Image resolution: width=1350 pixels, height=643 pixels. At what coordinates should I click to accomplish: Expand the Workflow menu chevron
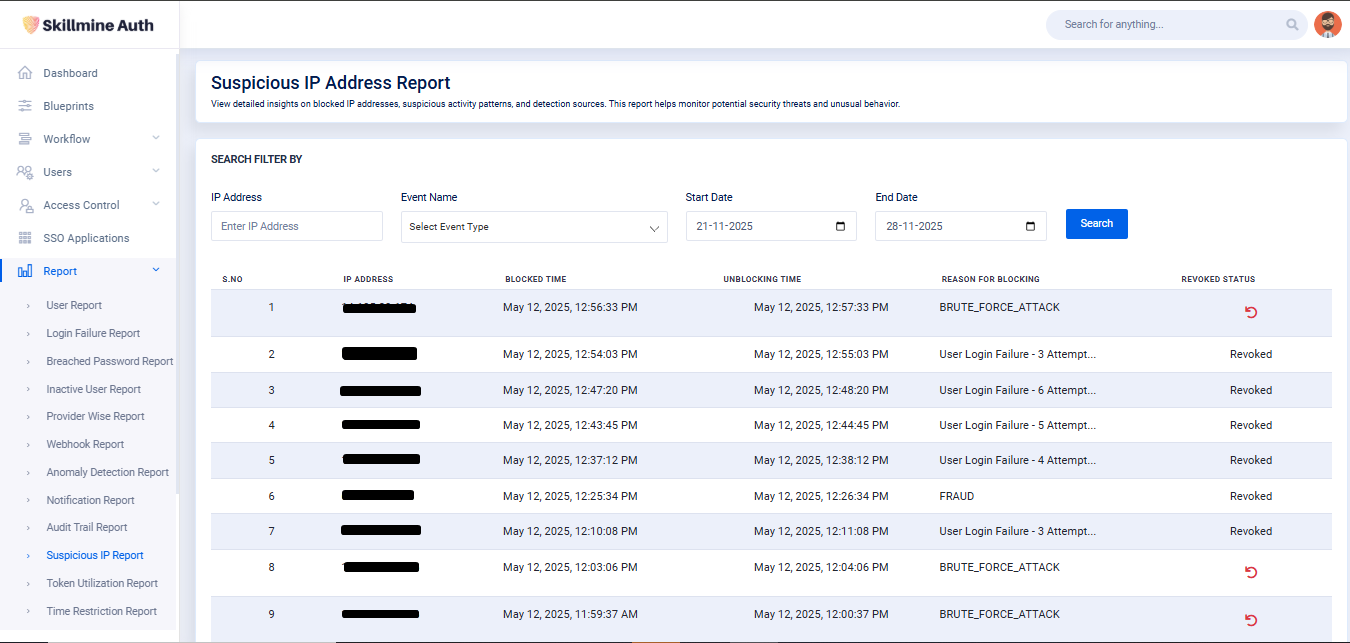click(x=156, y=138)
